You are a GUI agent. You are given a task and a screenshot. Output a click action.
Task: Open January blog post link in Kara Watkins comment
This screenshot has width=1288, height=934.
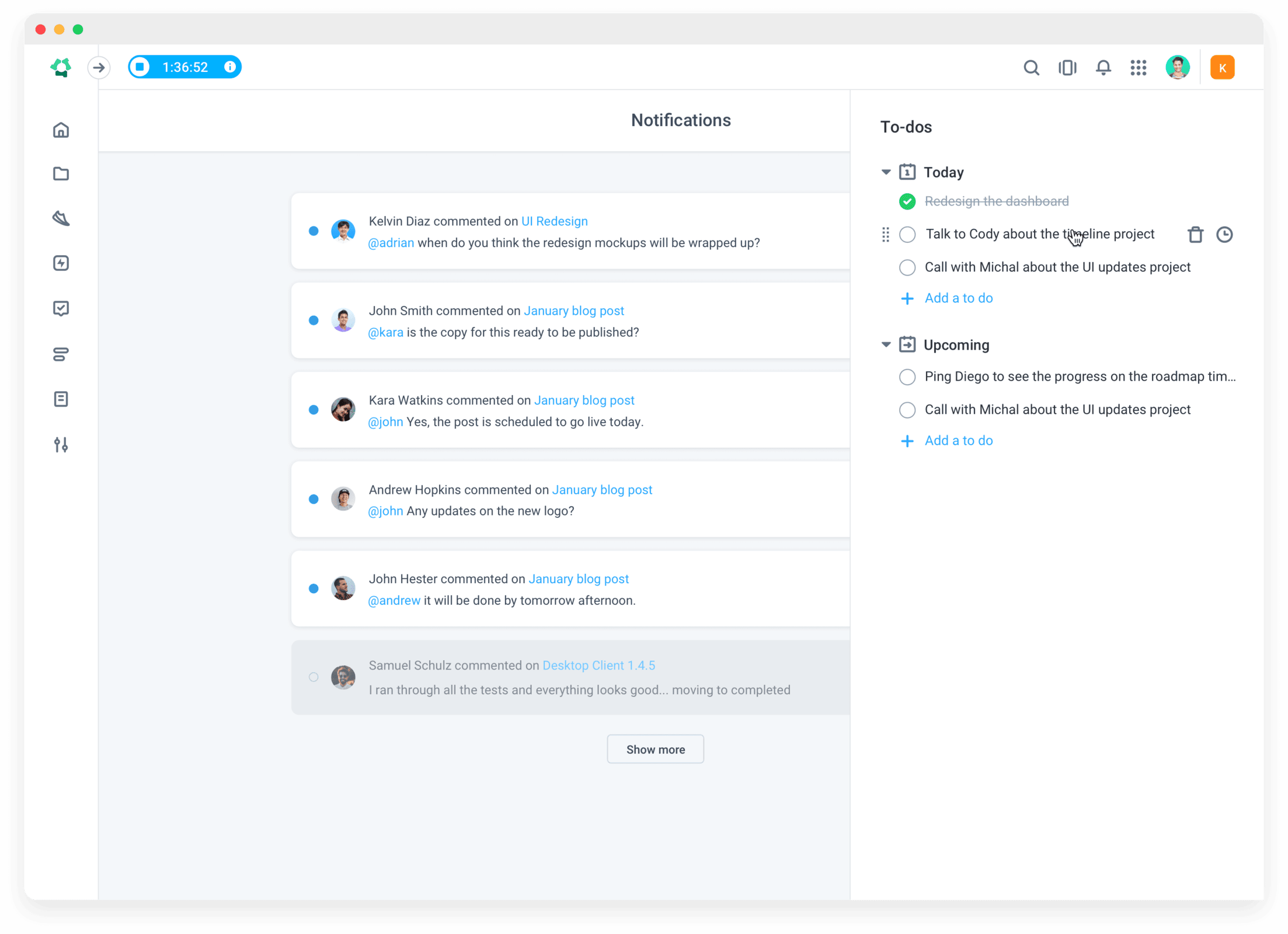[x=584, y=400]
